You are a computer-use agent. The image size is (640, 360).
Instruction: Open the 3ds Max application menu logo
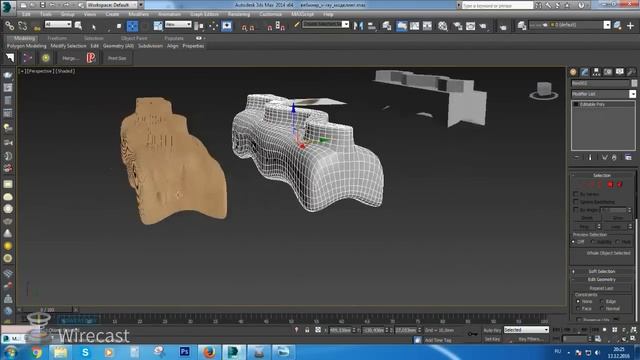(7, 7)
